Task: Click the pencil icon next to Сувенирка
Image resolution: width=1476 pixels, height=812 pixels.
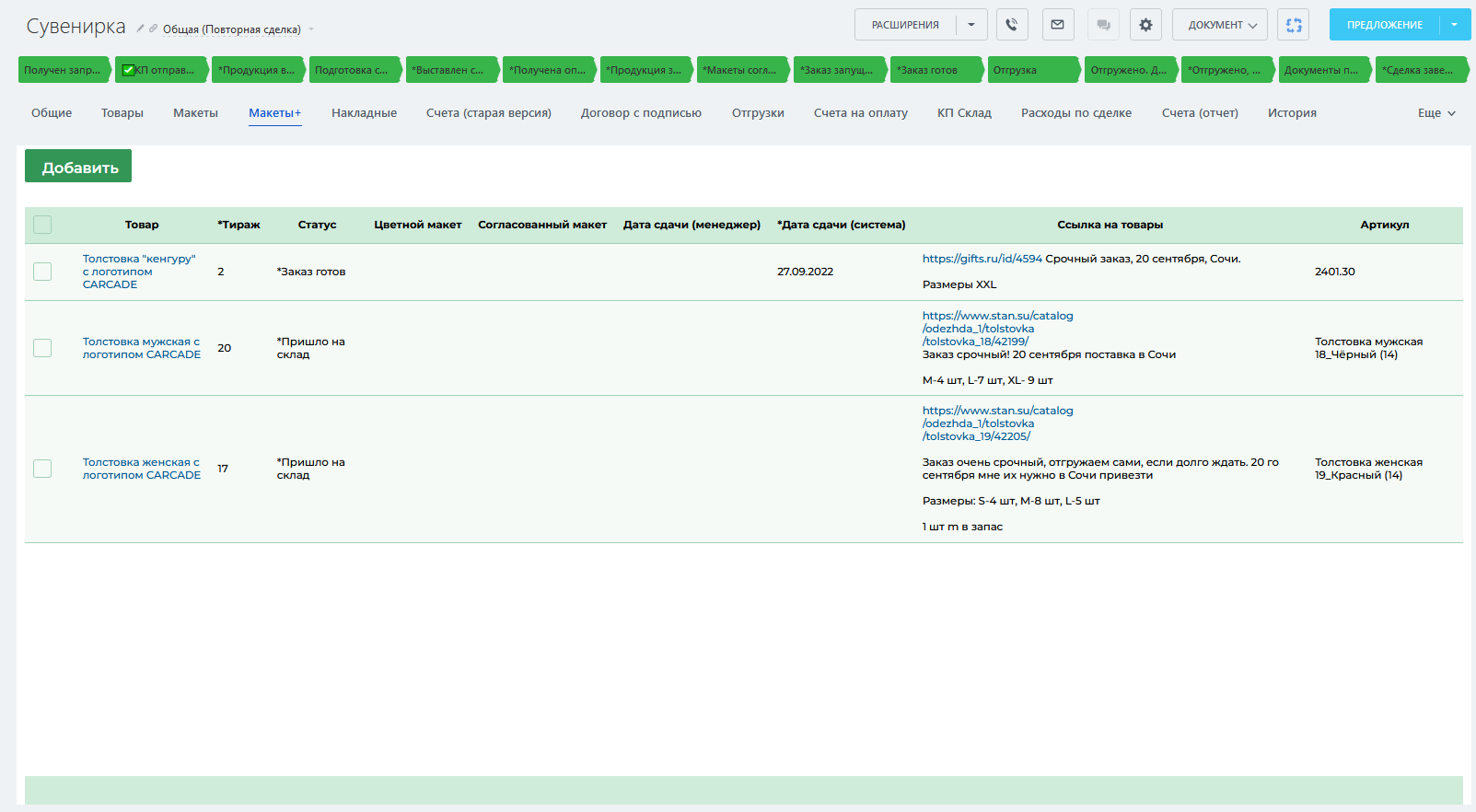Action: [x=140, y=29]
